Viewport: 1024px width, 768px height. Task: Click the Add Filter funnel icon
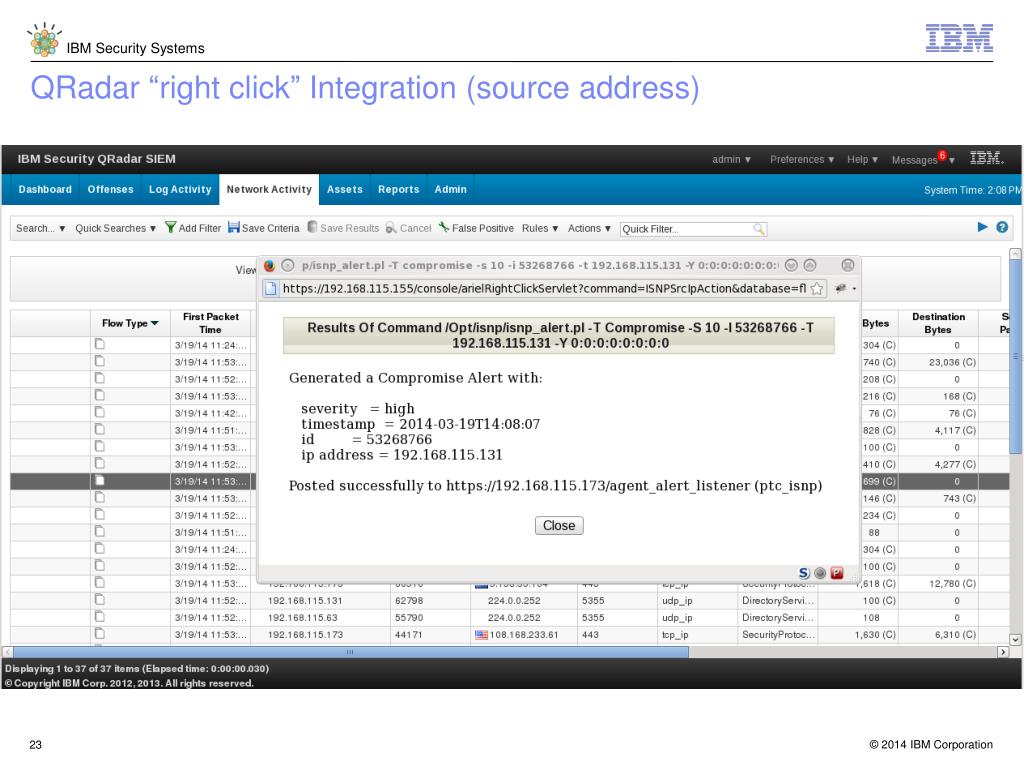(x=170, y=227)
